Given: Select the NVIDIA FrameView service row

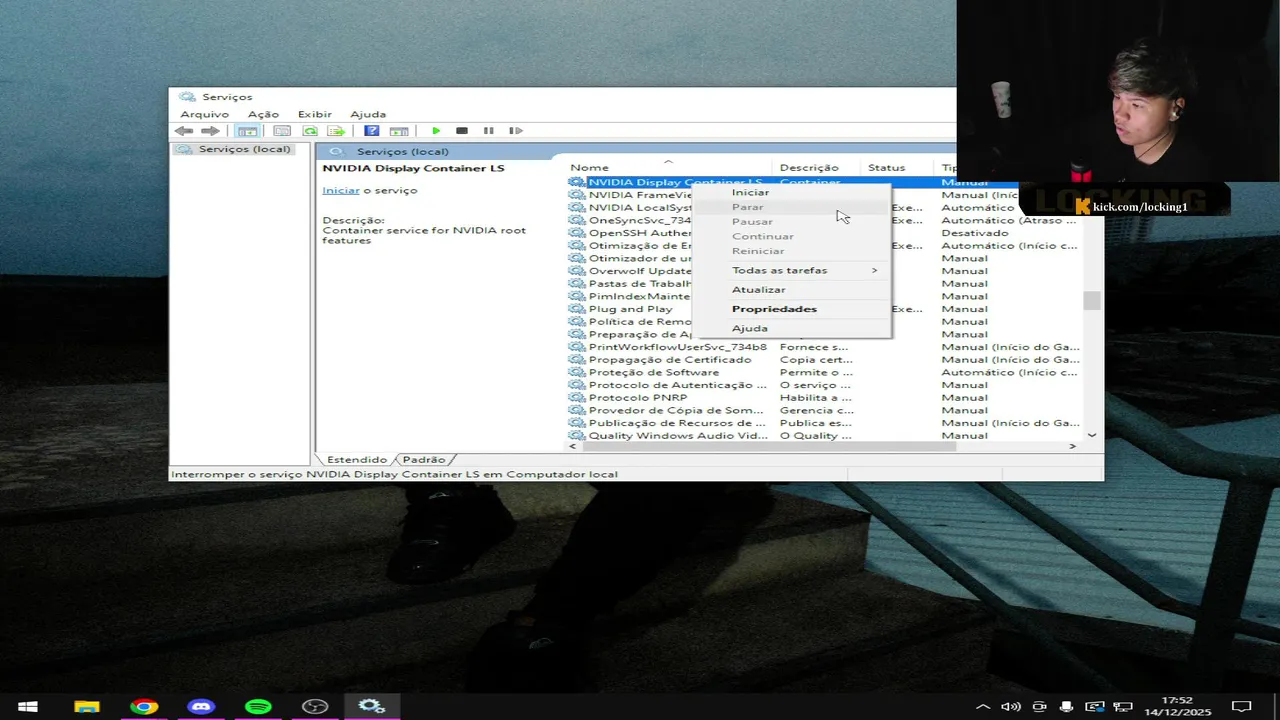Looking at the screenshot, I should pos(640,195).
